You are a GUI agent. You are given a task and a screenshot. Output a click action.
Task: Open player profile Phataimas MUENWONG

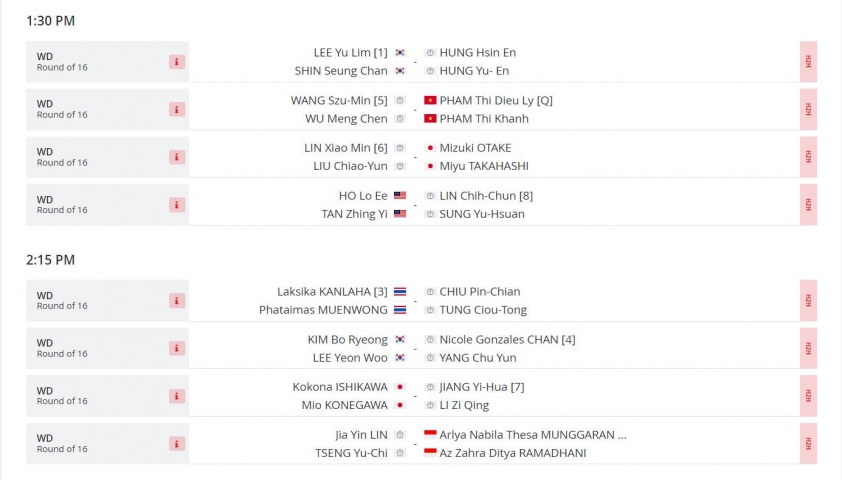[x=323, y=310]
